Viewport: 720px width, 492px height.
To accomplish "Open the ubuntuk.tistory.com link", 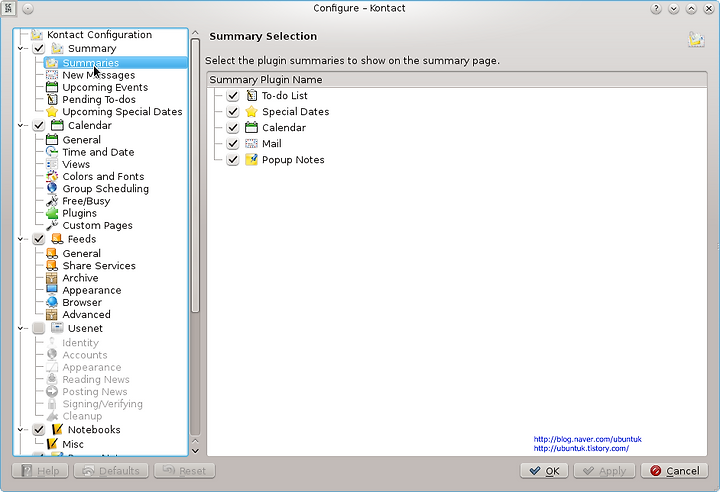I will 581,448.
